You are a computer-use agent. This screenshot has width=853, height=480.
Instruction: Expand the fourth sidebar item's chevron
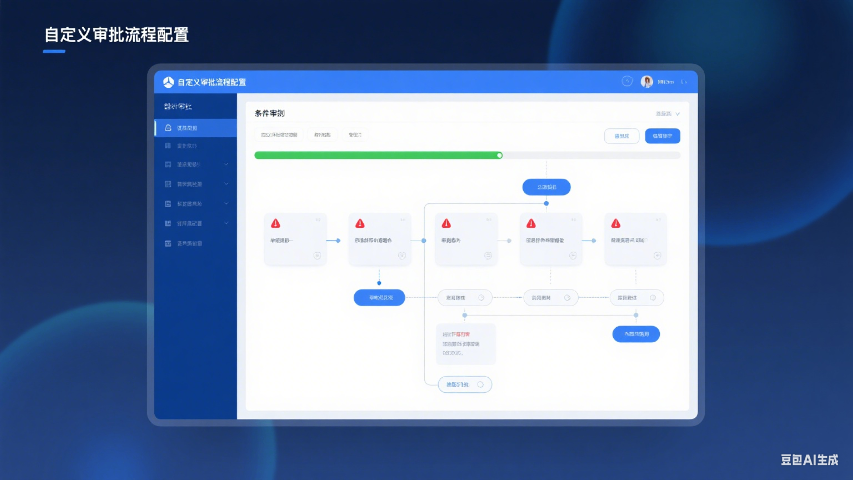pyautogui.click(x=226, y=184)
